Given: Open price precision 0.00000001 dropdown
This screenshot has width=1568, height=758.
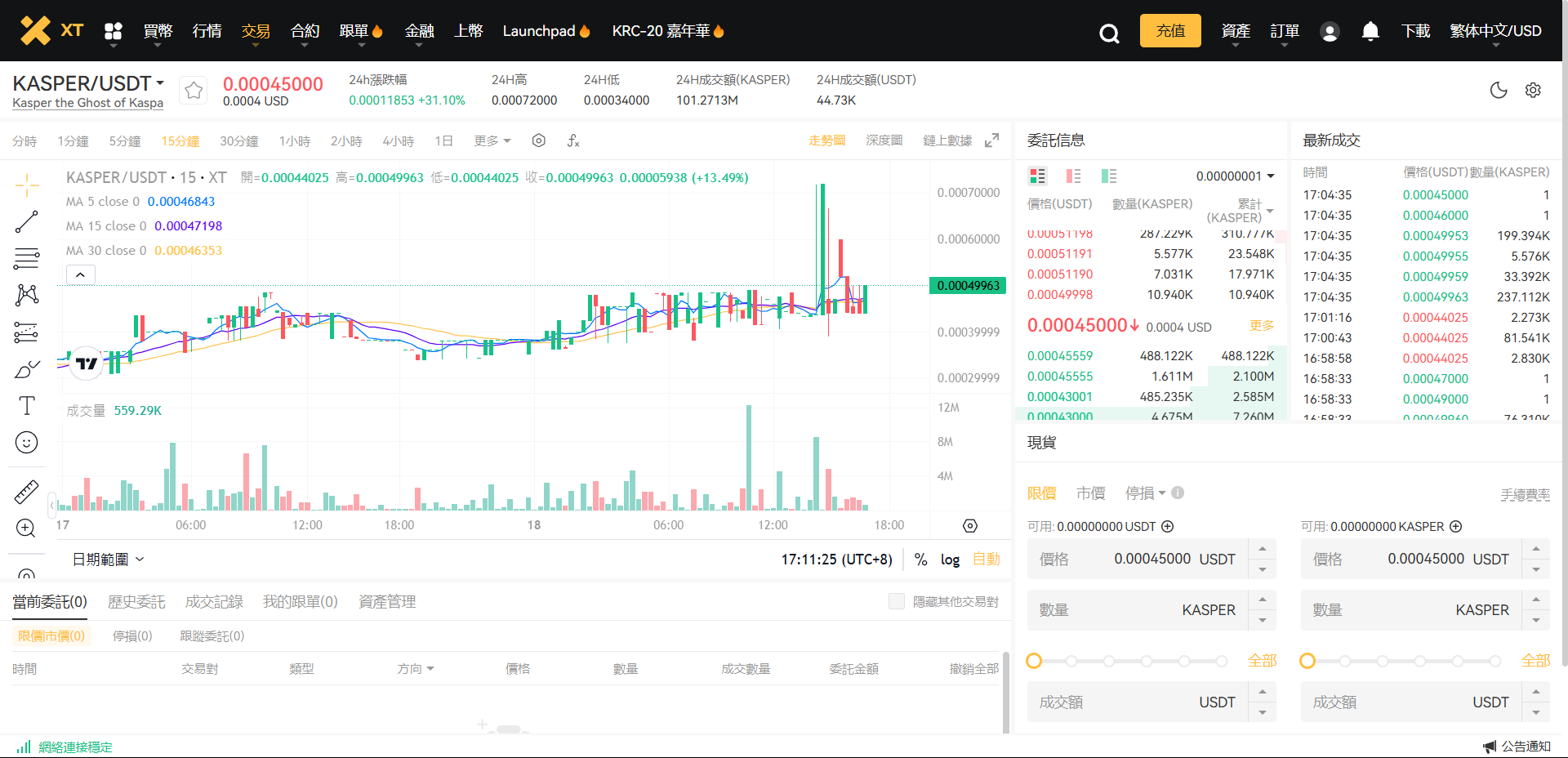Looking at the screenshot, I should click(1236, 176).
